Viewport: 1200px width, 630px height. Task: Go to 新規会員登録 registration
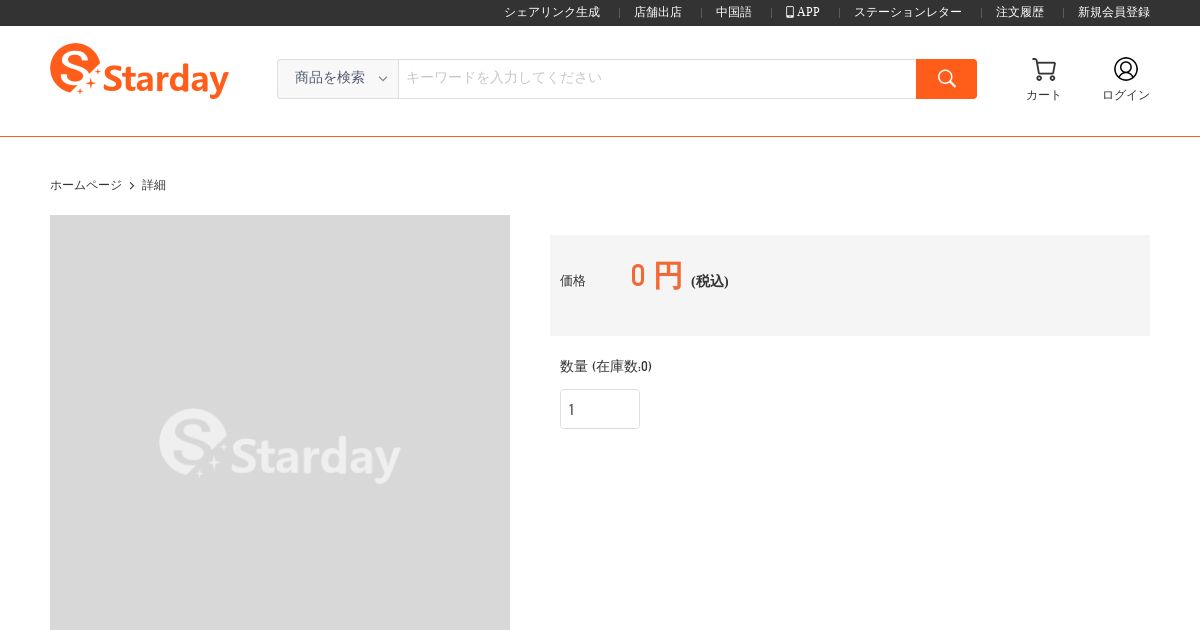1114,12
